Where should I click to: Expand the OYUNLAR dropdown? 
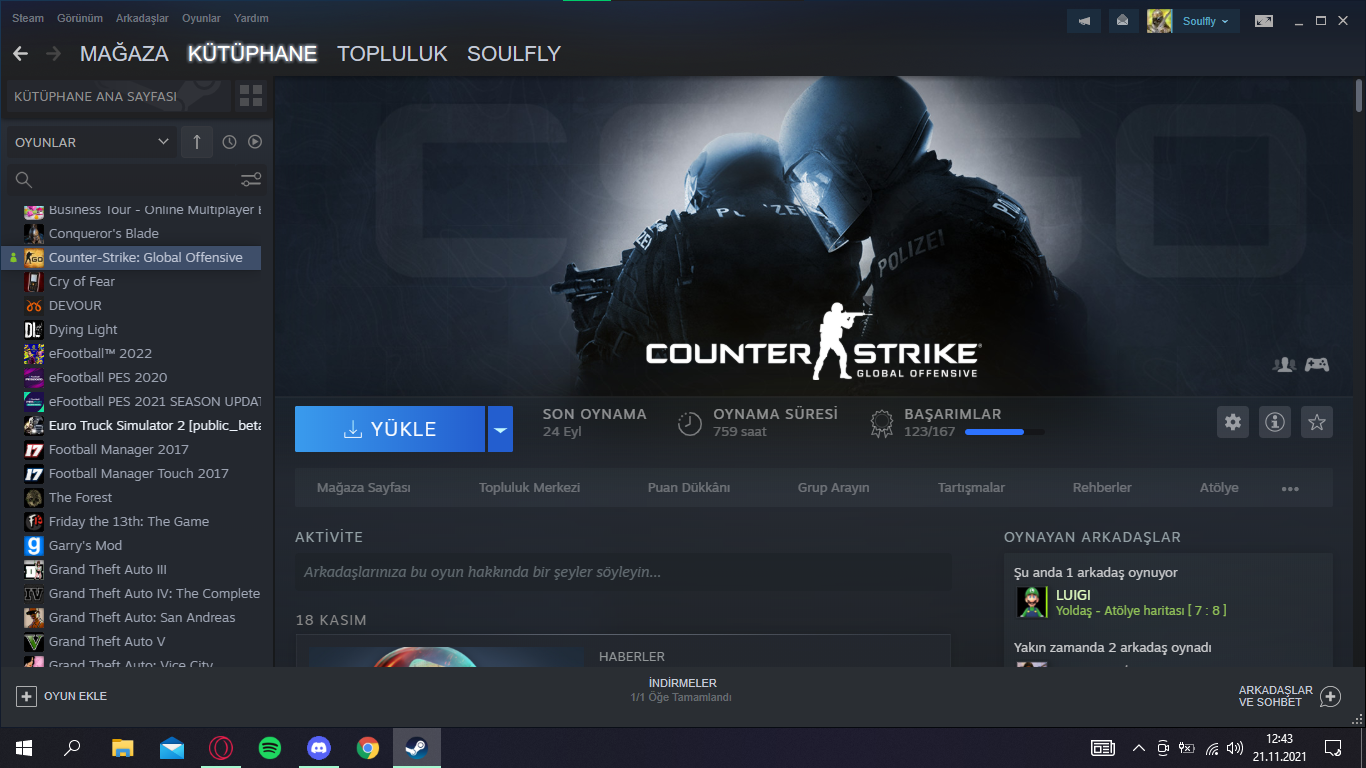pyautogui.click(x=92, y=142)
